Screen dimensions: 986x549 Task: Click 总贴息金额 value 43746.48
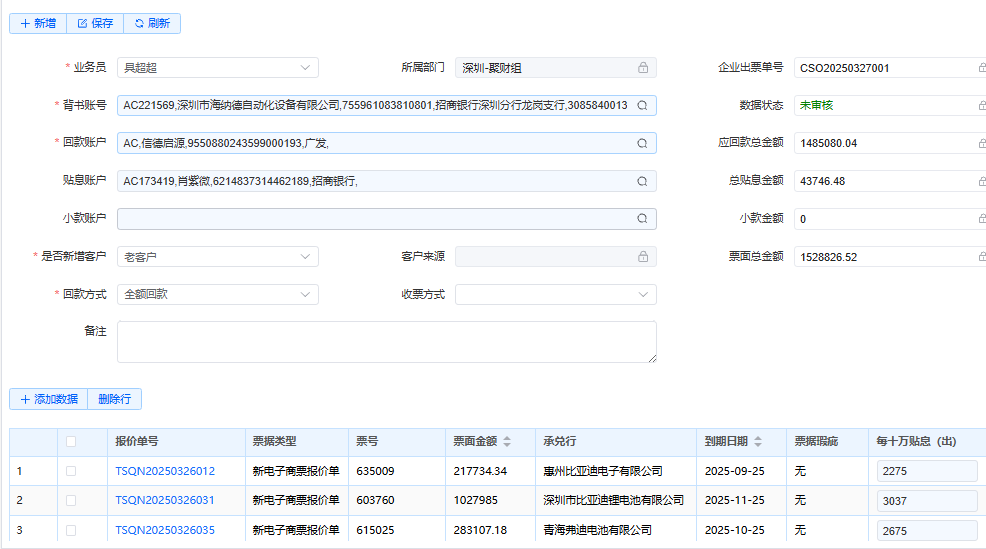pyautogui.click(x=823, y=181)
